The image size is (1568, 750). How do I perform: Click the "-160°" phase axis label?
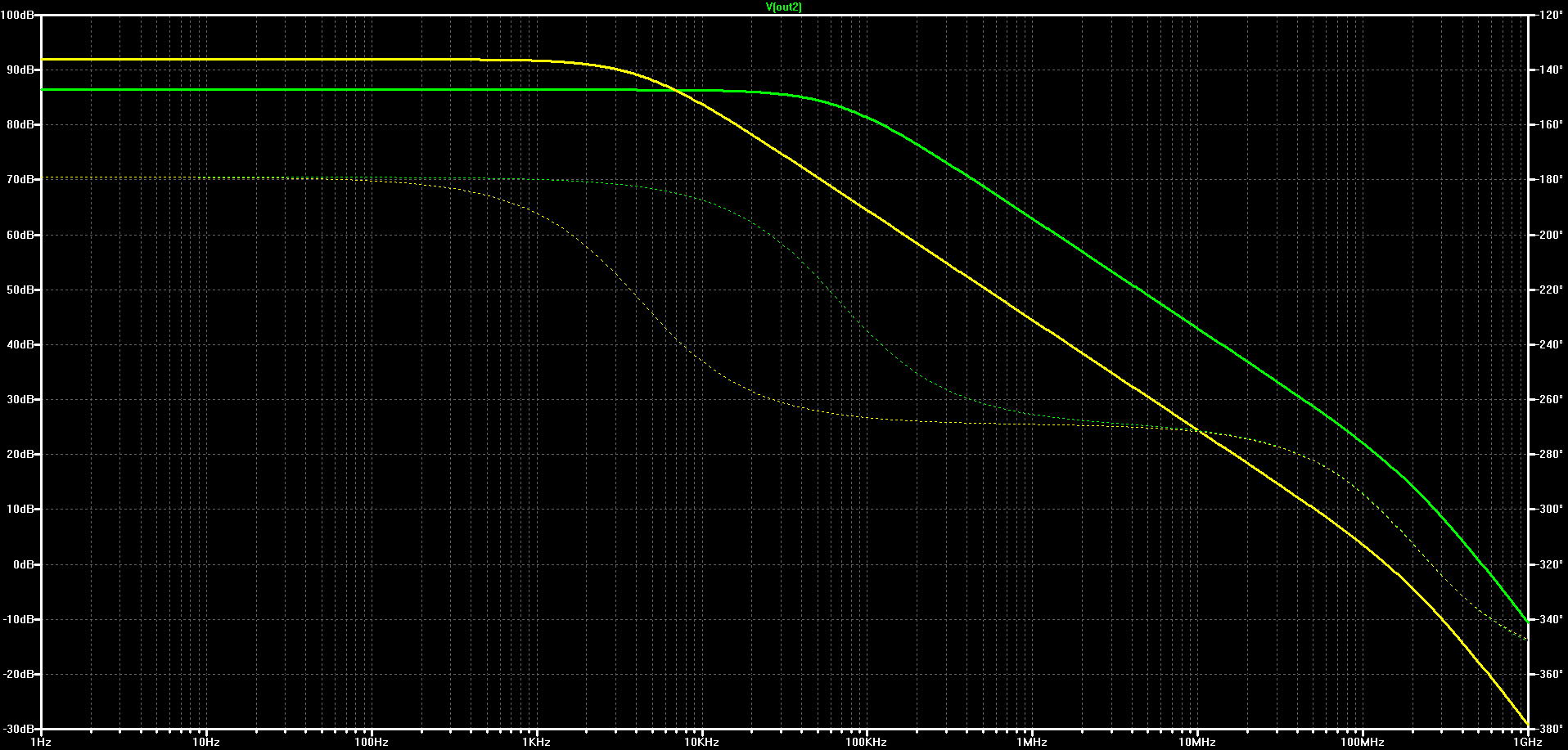click(x=1549, y=124)
